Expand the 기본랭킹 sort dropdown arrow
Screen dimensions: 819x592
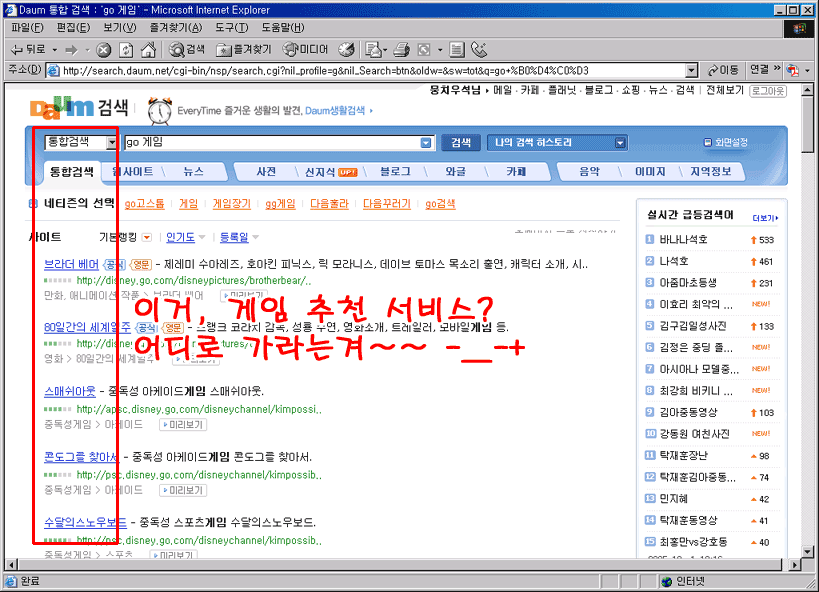tap(147, 238)
